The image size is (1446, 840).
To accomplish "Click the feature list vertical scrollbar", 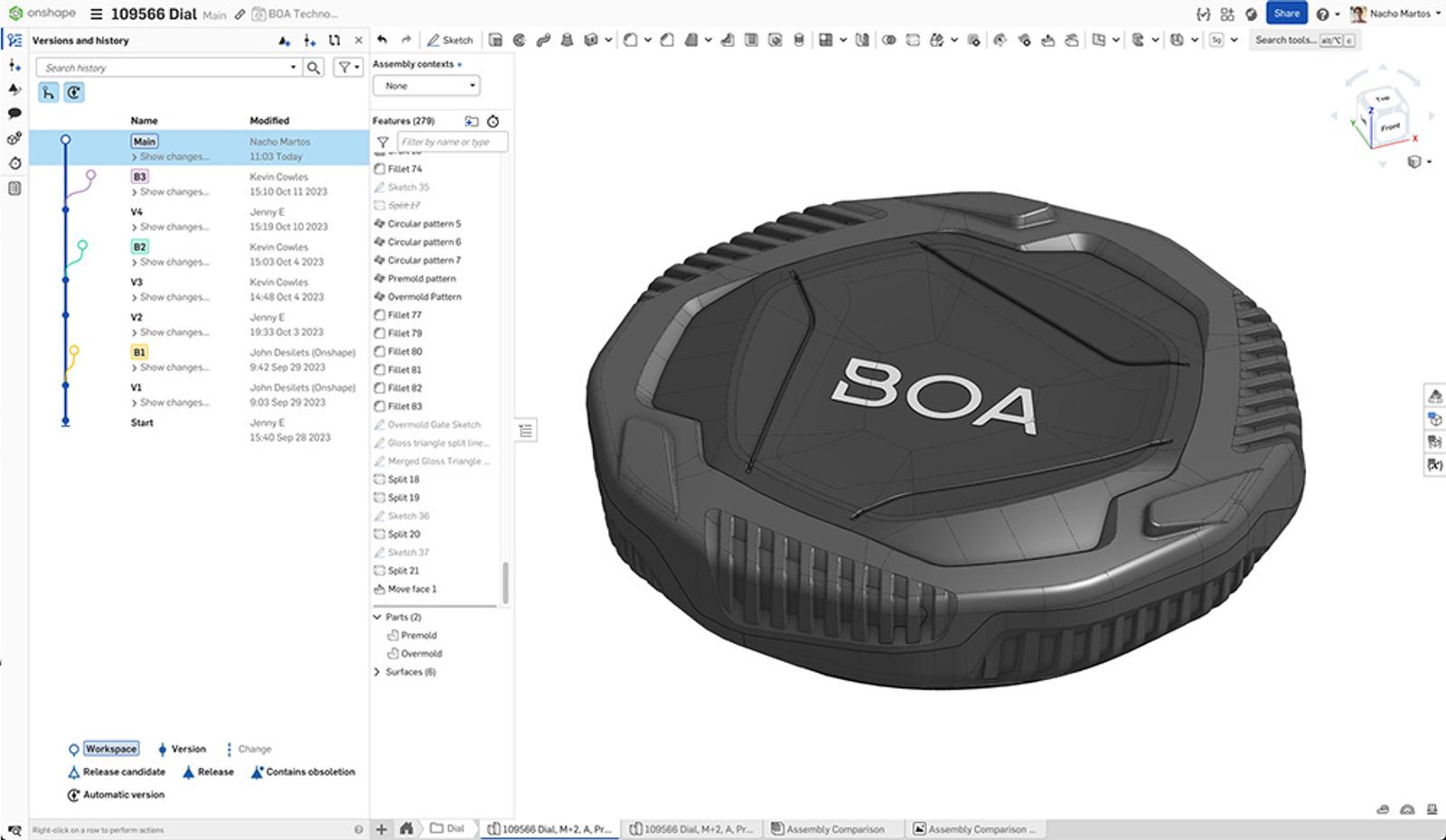I will [505, 583].
